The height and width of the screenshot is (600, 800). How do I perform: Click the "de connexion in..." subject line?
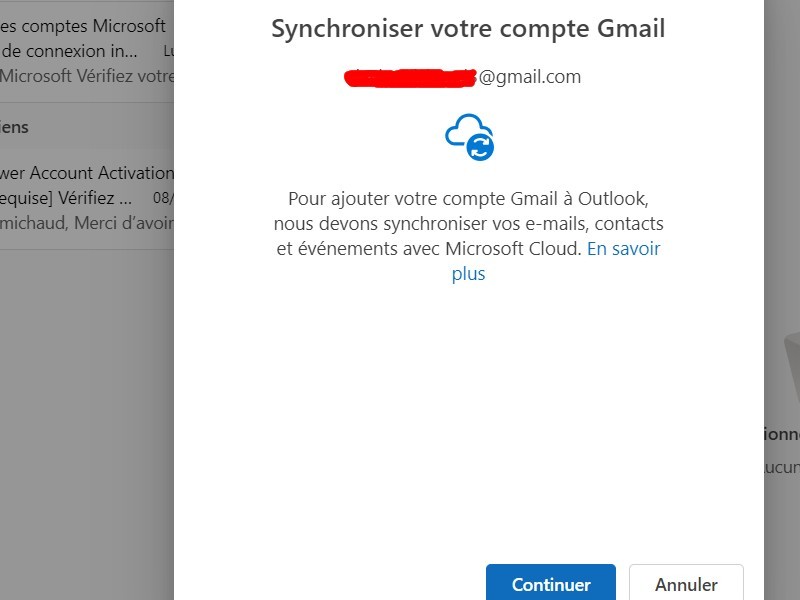pos(70,50)
